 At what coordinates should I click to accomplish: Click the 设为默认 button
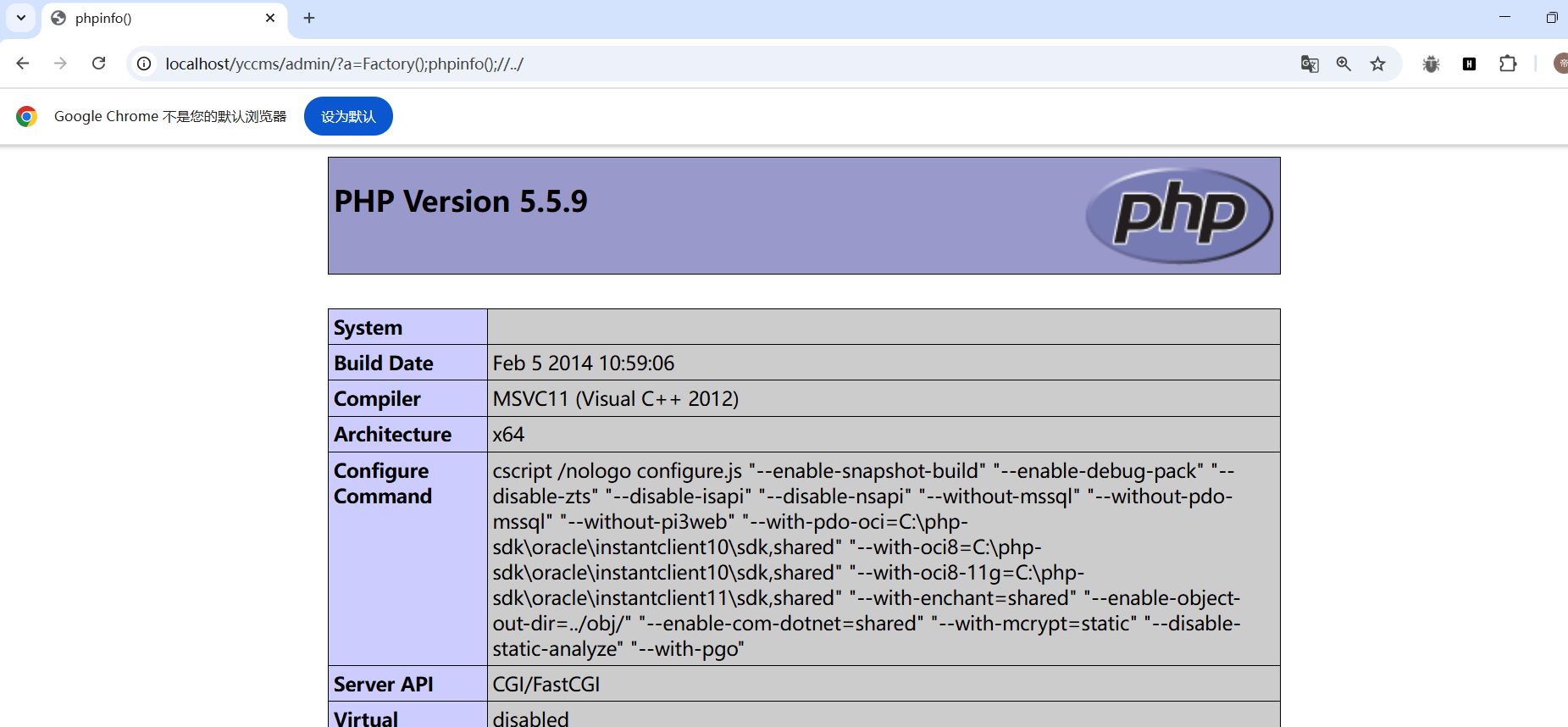click(x=348, y=116)
